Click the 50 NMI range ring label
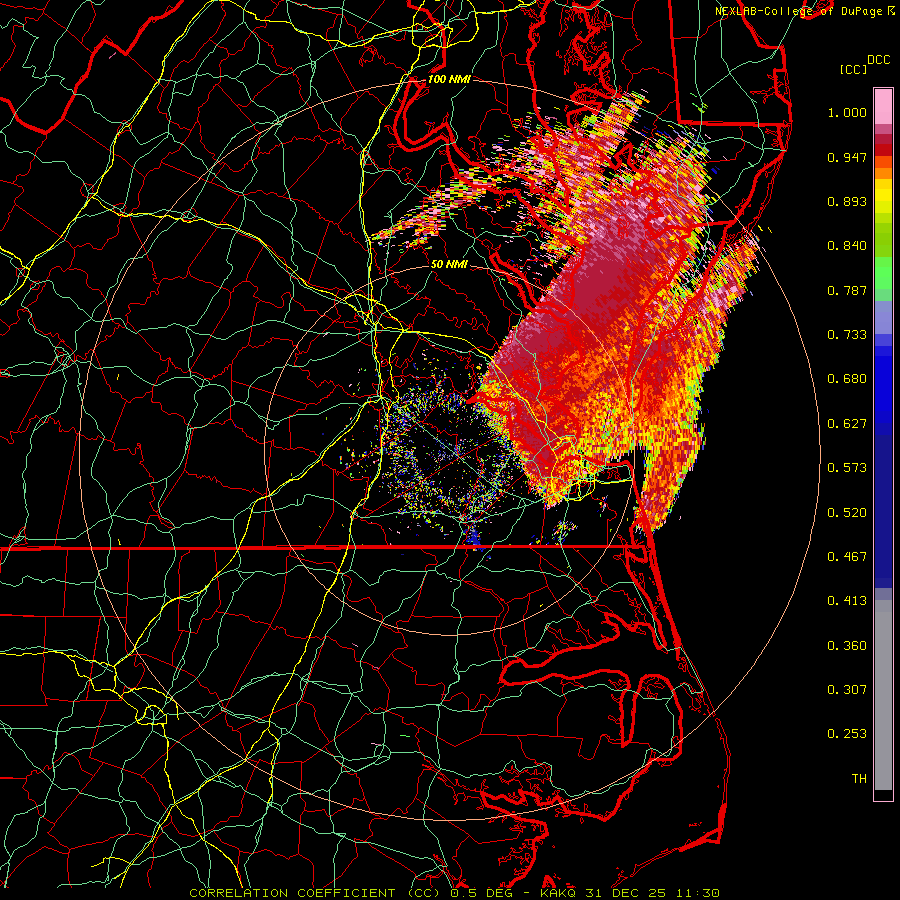 [x=449, y=264]
